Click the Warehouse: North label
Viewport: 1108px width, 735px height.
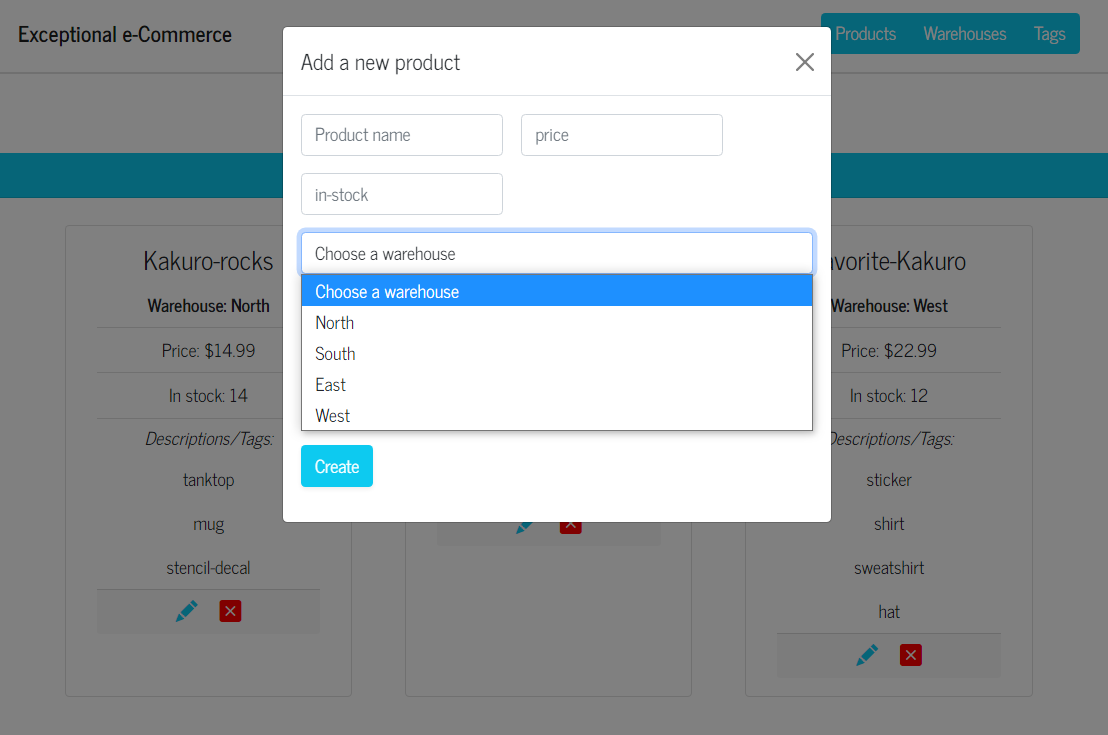tap(208, 306)
